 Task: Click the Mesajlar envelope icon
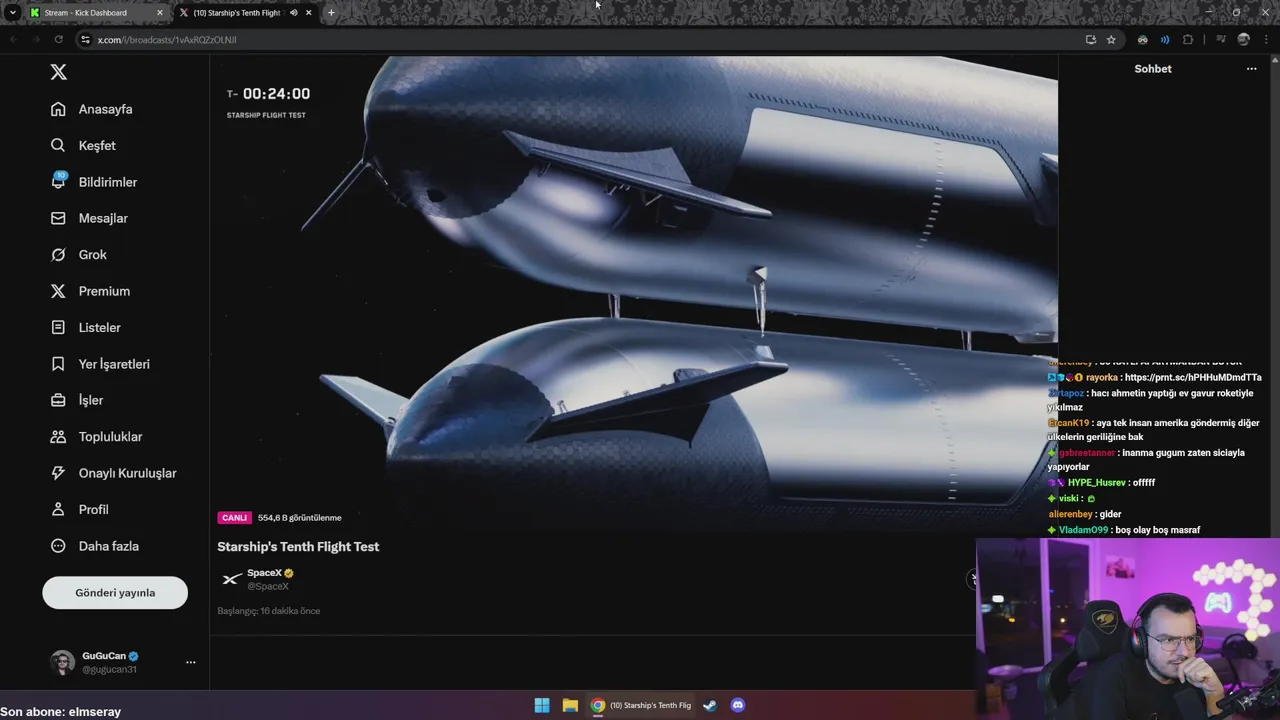tap(58, 218)
